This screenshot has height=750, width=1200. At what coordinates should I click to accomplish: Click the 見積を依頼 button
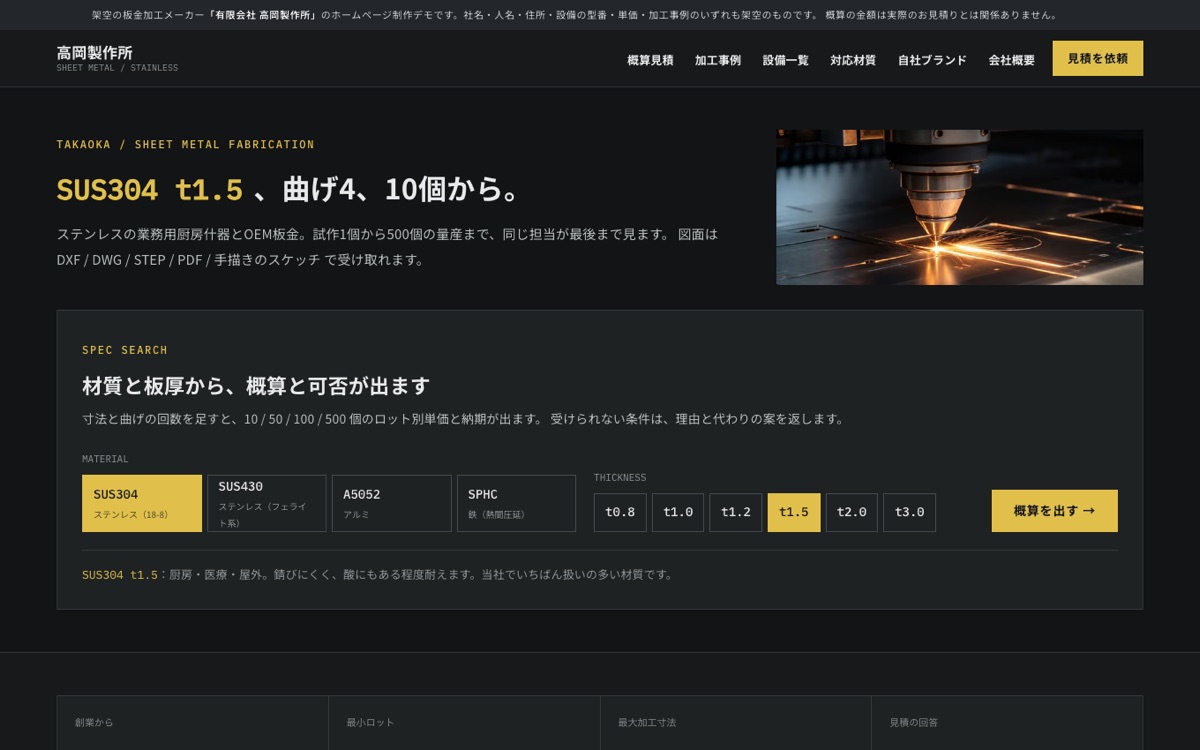(x=1098, y=58)
